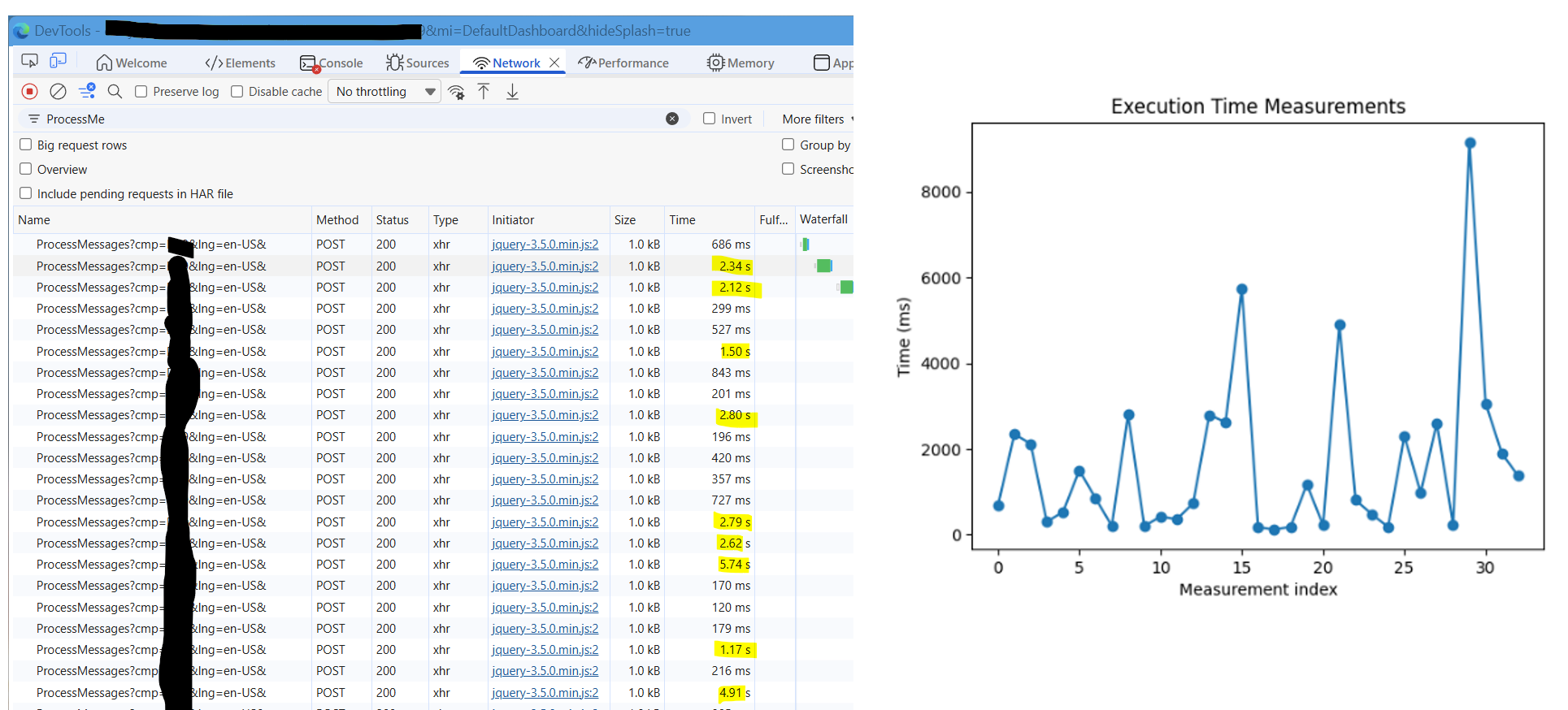The width and height of the screenshot is (1568, 710).
Task: Switch to the Console tab
Action: point(332,63)
